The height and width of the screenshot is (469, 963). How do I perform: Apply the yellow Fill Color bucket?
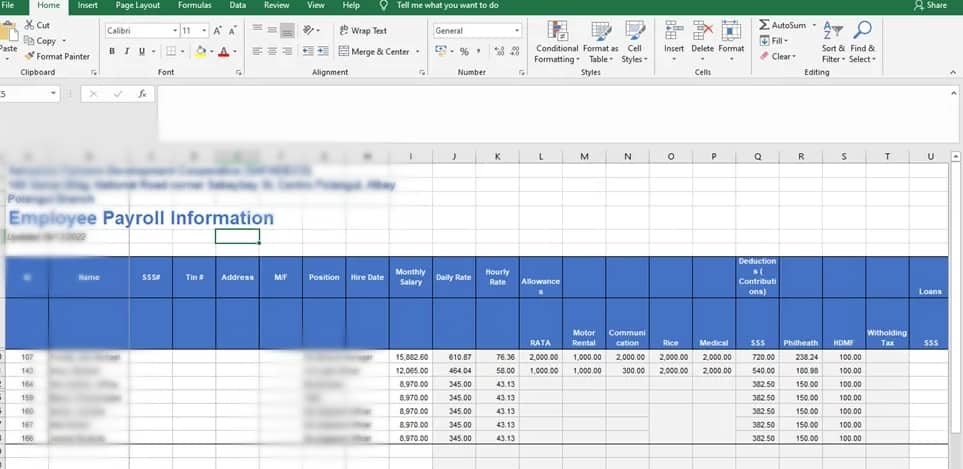point(200,52)
